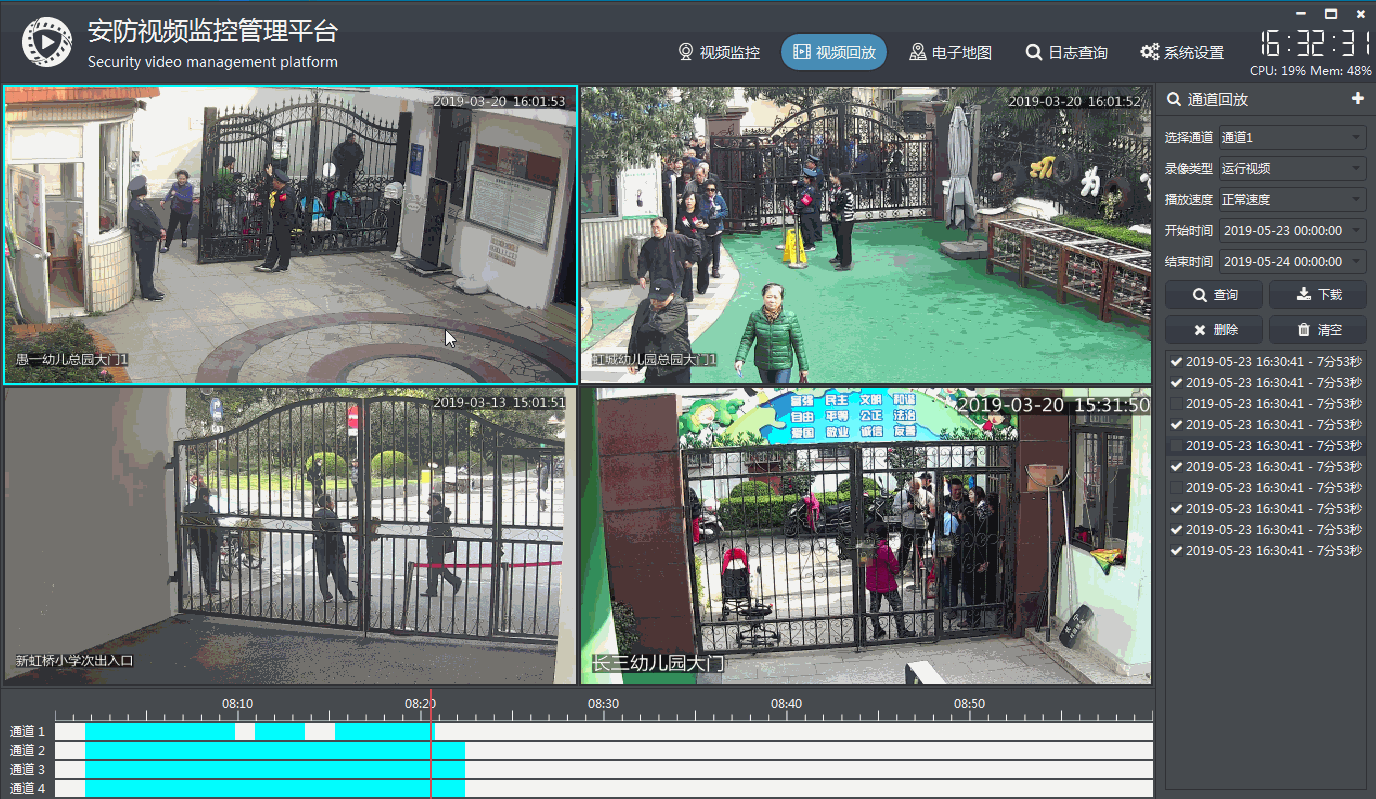
Task: Open the 系统设置 system settings tab
Action: (1182, 52)
